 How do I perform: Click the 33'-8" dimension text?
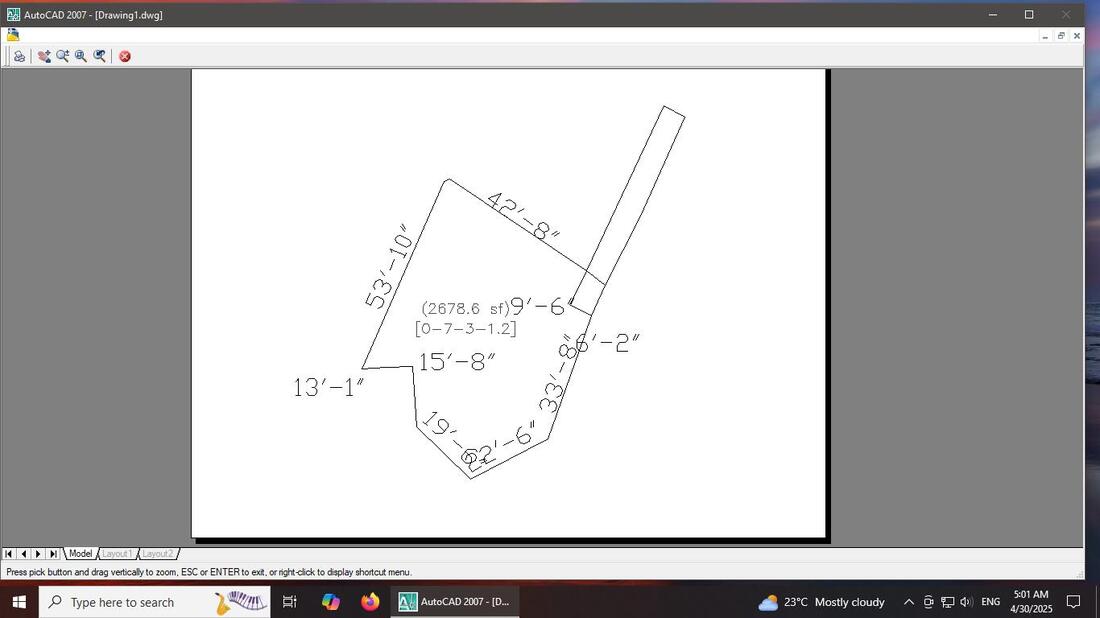coord(556,374)
